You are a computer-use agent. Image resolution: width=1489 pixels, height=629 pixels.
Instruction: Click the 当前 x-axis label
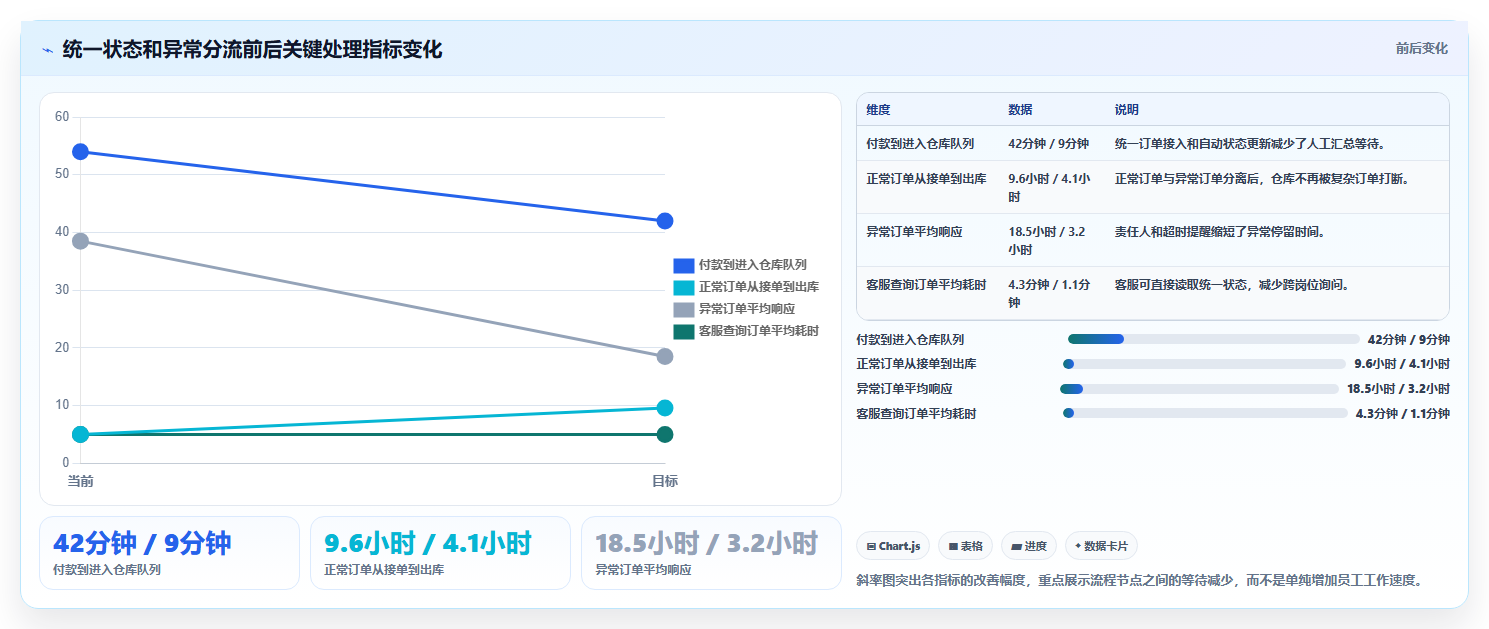81,481
